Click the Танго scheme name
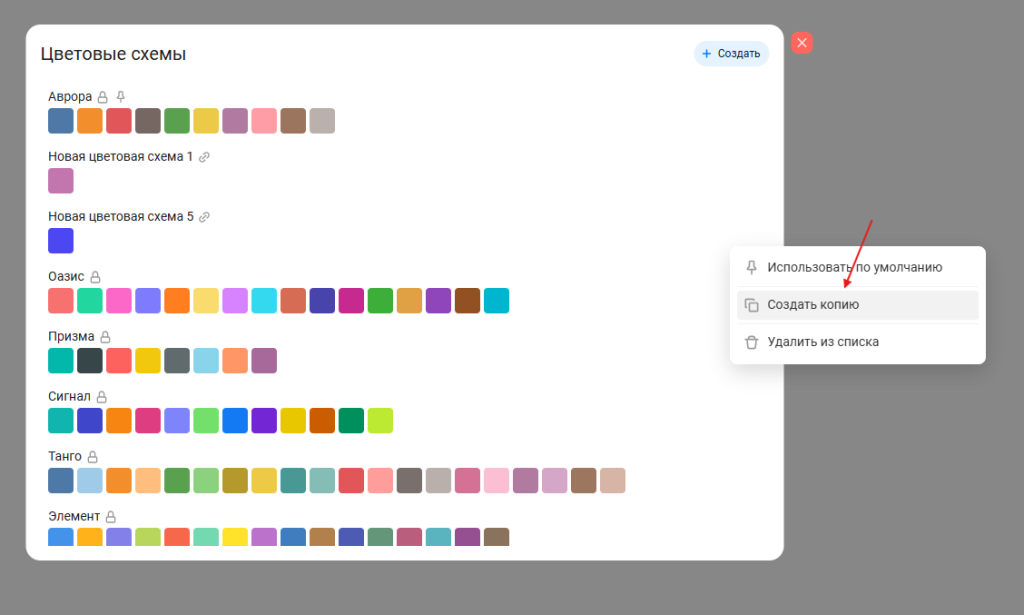 coord(65,457)
